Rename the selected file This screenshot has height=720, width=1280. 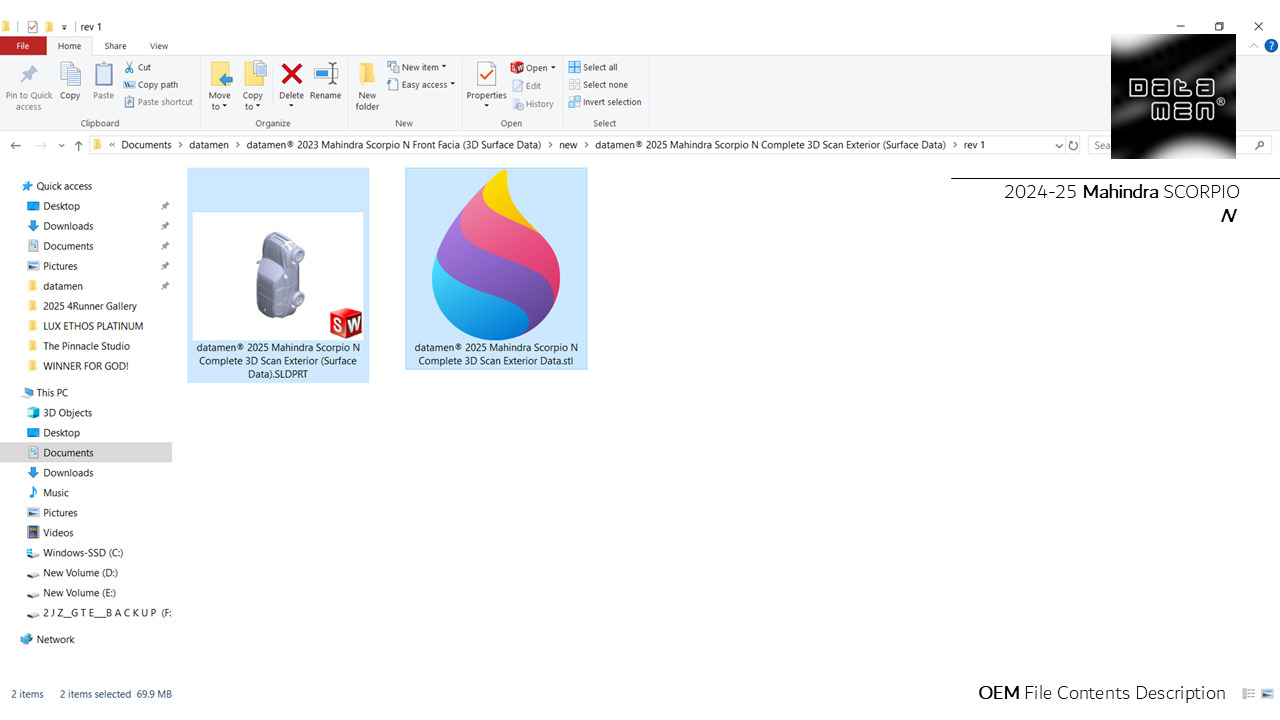point(326,82)
